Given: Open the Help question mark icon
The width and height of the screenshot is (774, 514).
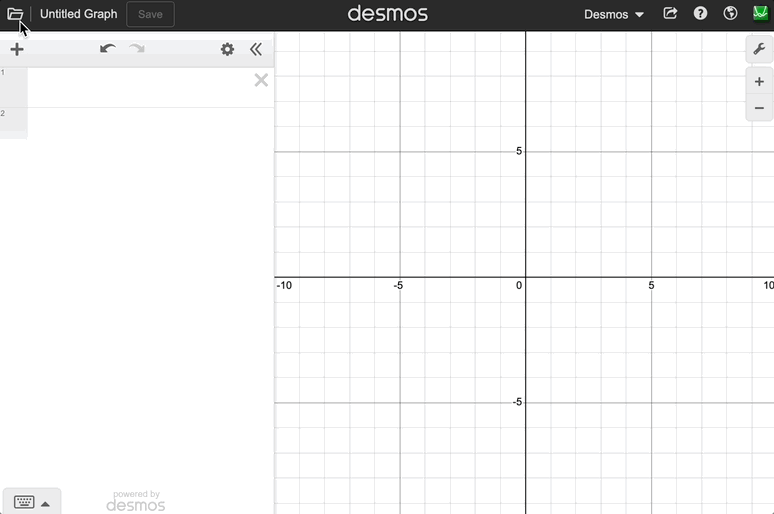Looking at the screenshot, I should 700,14.
